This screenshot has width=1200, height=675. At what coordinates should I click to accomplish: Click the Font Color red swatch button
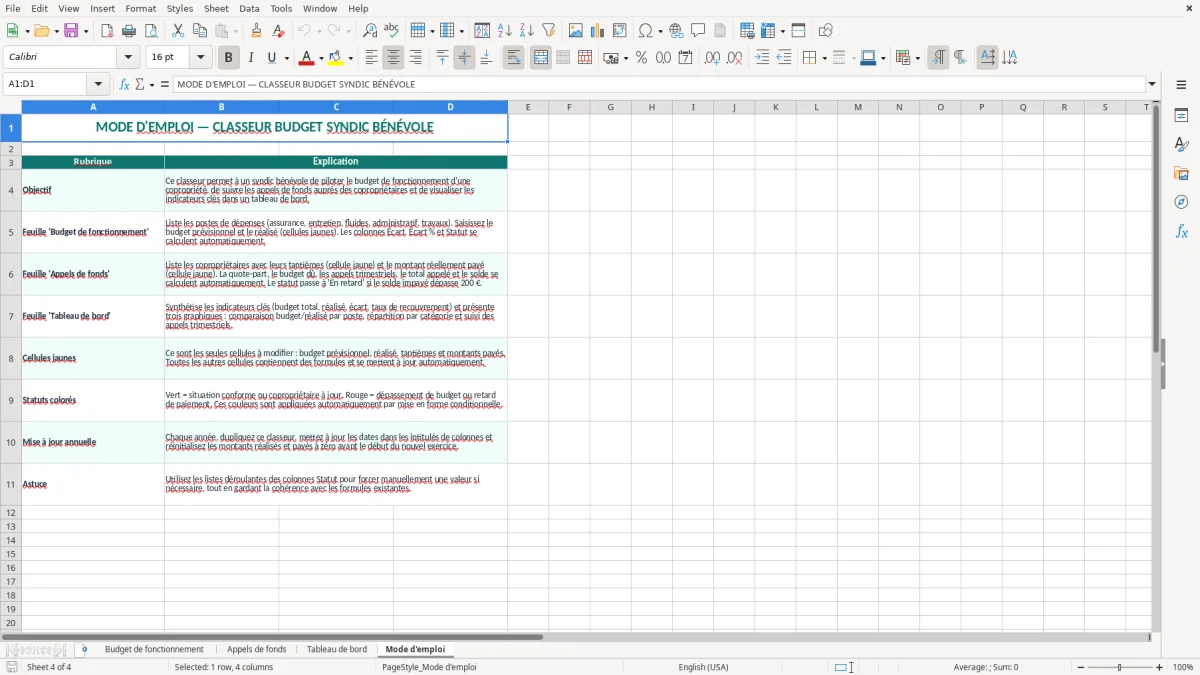(307, 58)
